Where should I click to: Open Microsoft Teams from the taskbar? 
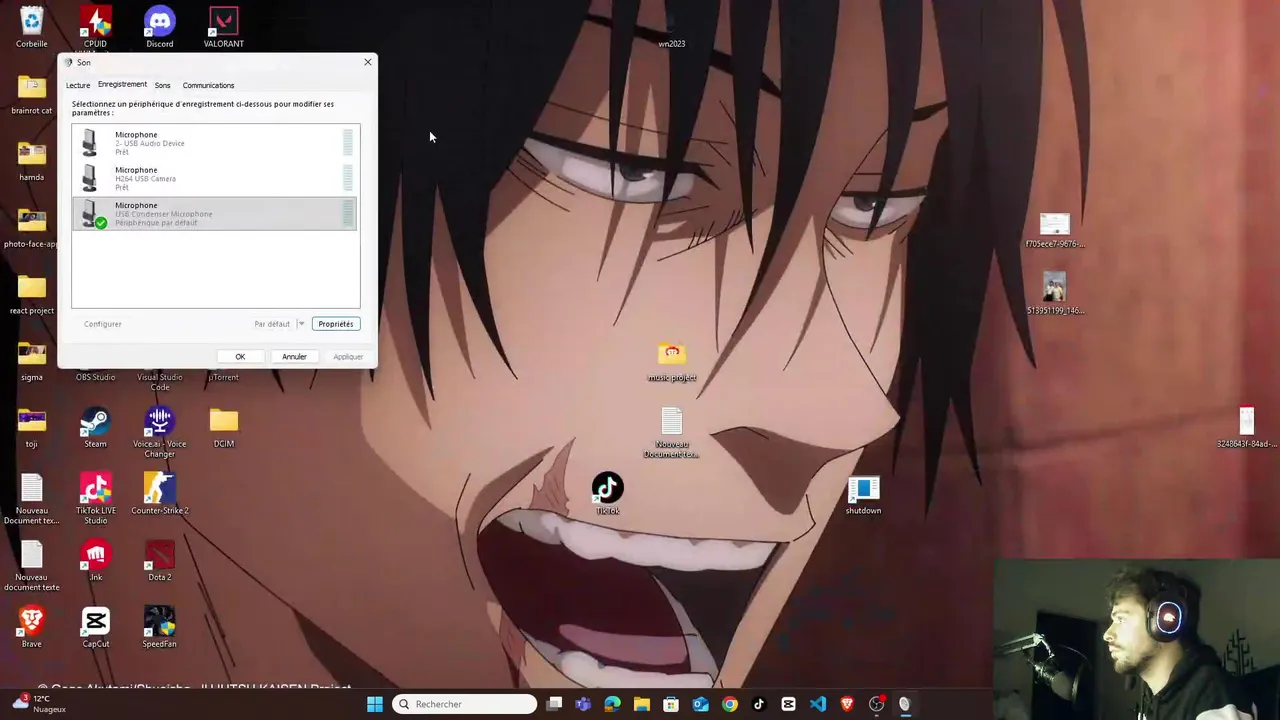click(583, 704)
